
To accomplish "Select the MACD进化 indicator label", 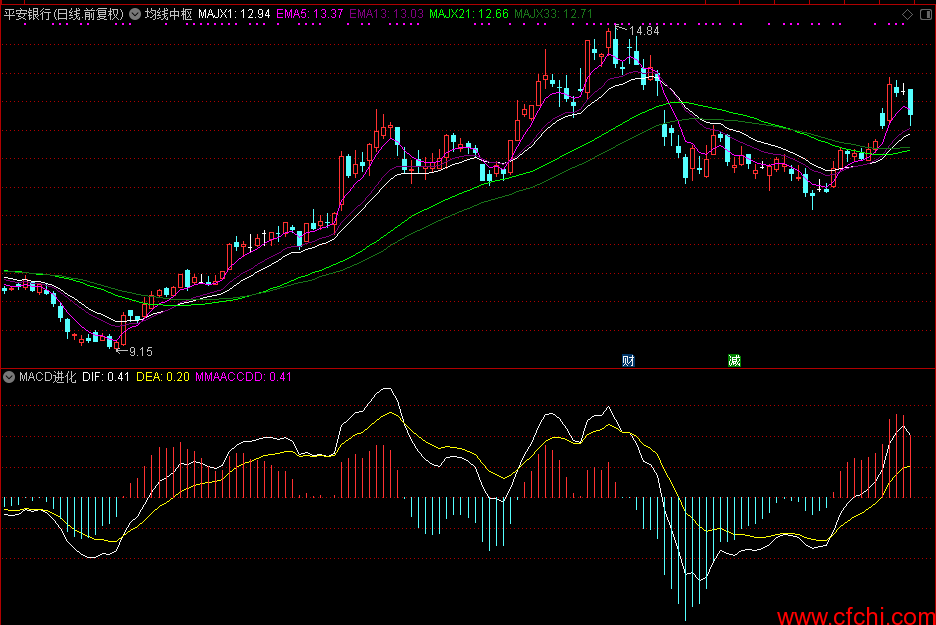I will tap(47, 377).
